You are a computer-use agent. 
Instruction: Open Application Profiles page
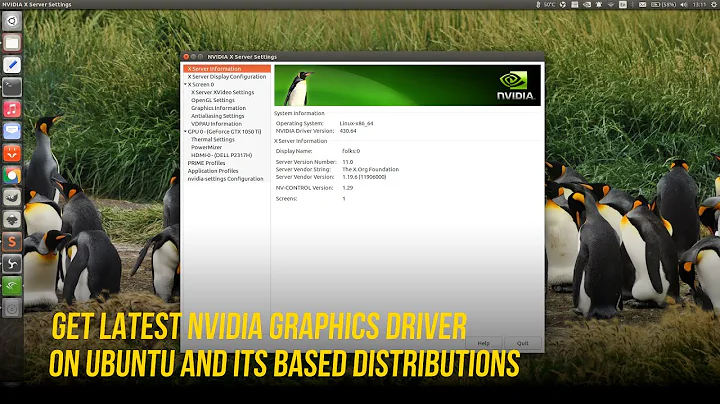(213, 171)
